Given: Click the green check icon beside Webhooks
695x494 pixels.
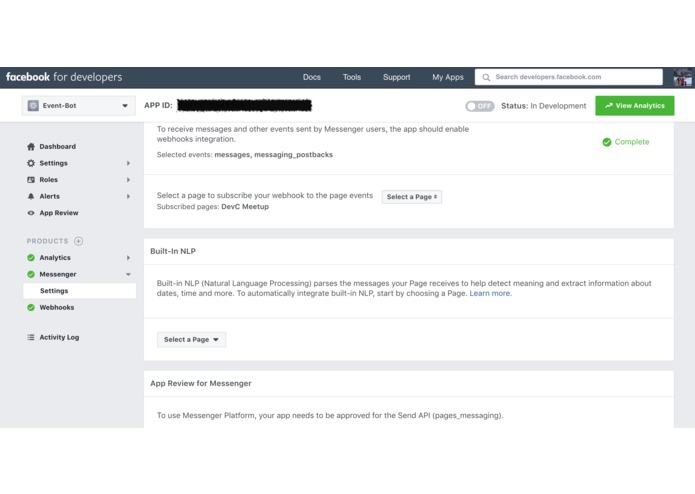Looking at the screenshot, I should 31,307.
